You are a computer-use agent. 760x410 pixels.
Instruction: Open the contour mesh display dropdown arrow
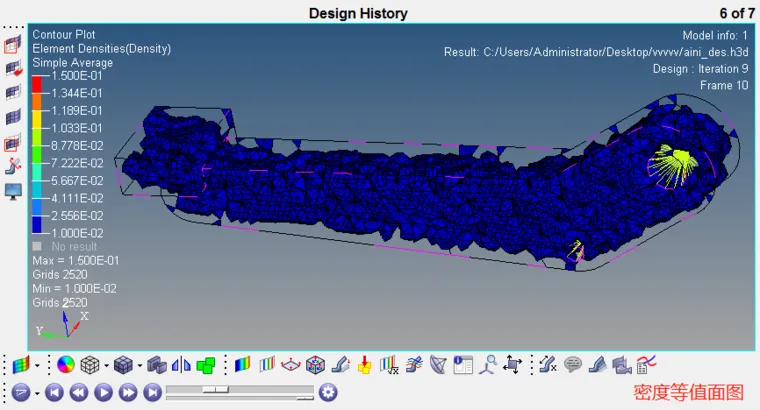(37, 365)
